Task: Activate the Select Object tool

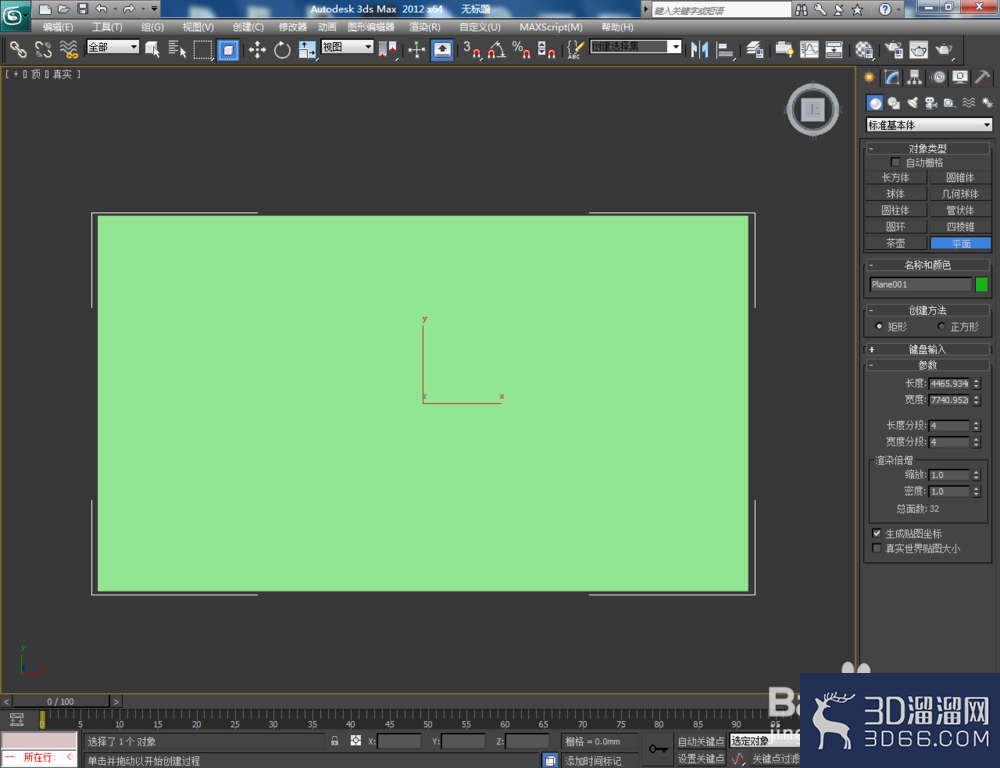Action: 152,49
